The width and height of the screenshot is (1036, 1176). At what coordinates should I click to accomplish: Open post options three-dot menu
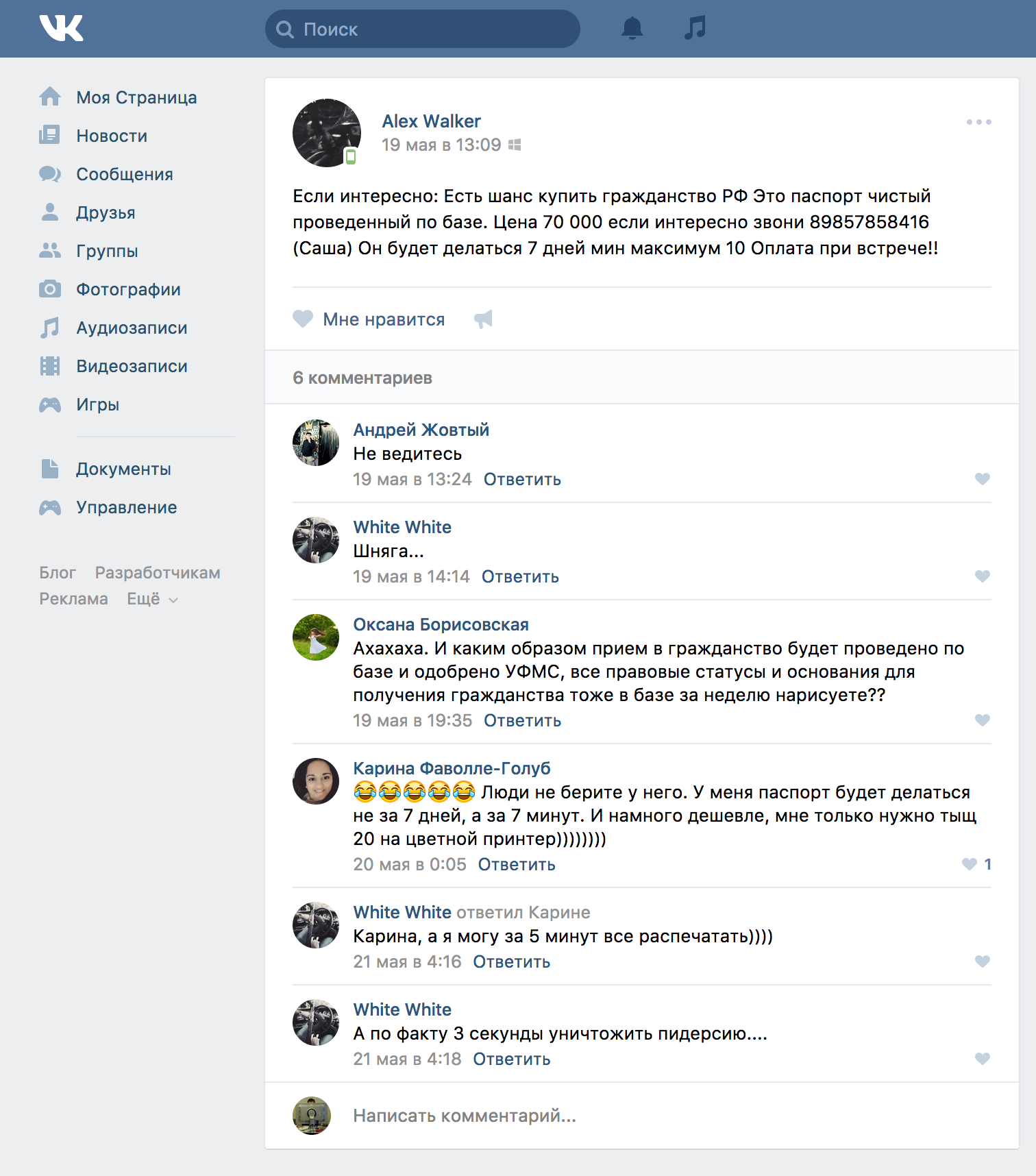click(x=978, y=122)
